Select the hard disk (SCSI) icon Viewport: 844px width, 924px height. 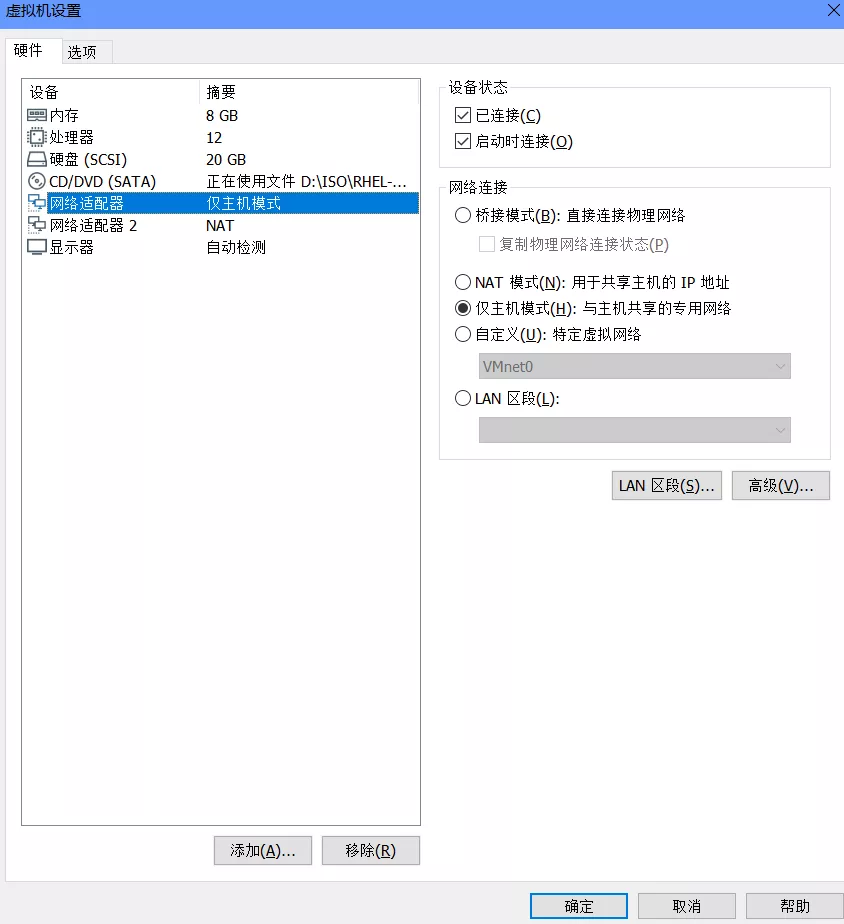[x=37, y=159]
